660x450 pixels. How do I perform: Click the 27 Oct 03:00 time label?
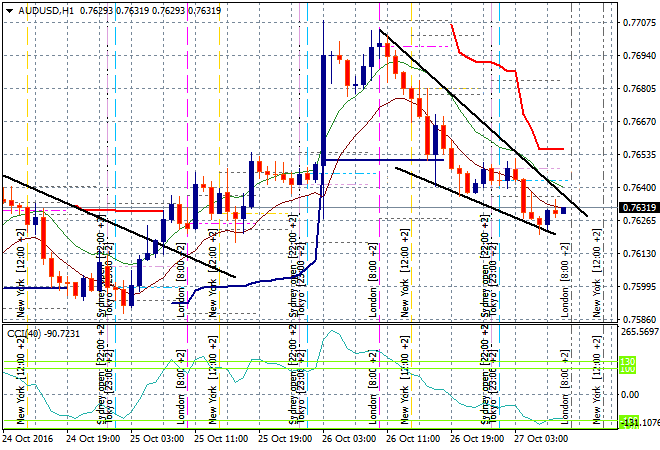[x=541, y=439]
